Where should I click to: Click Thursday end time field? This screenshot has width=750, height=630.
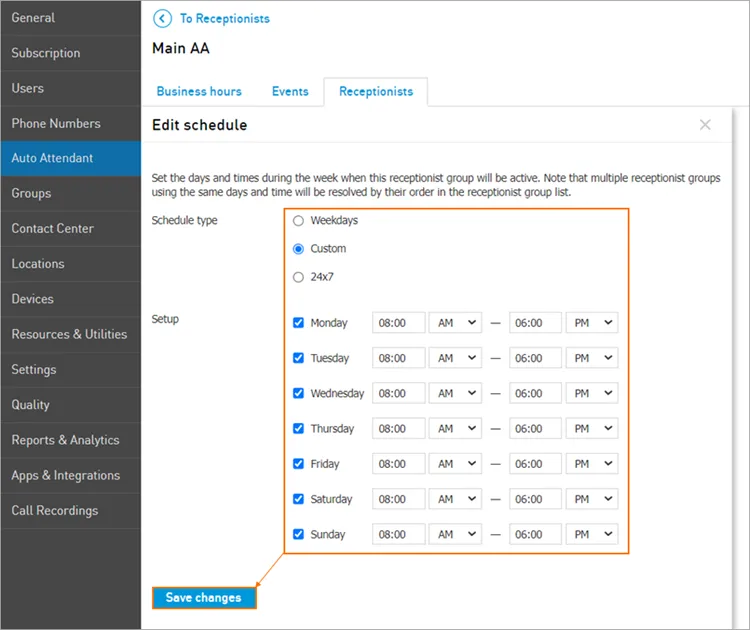pyautogui.click(x=535, y=428)
